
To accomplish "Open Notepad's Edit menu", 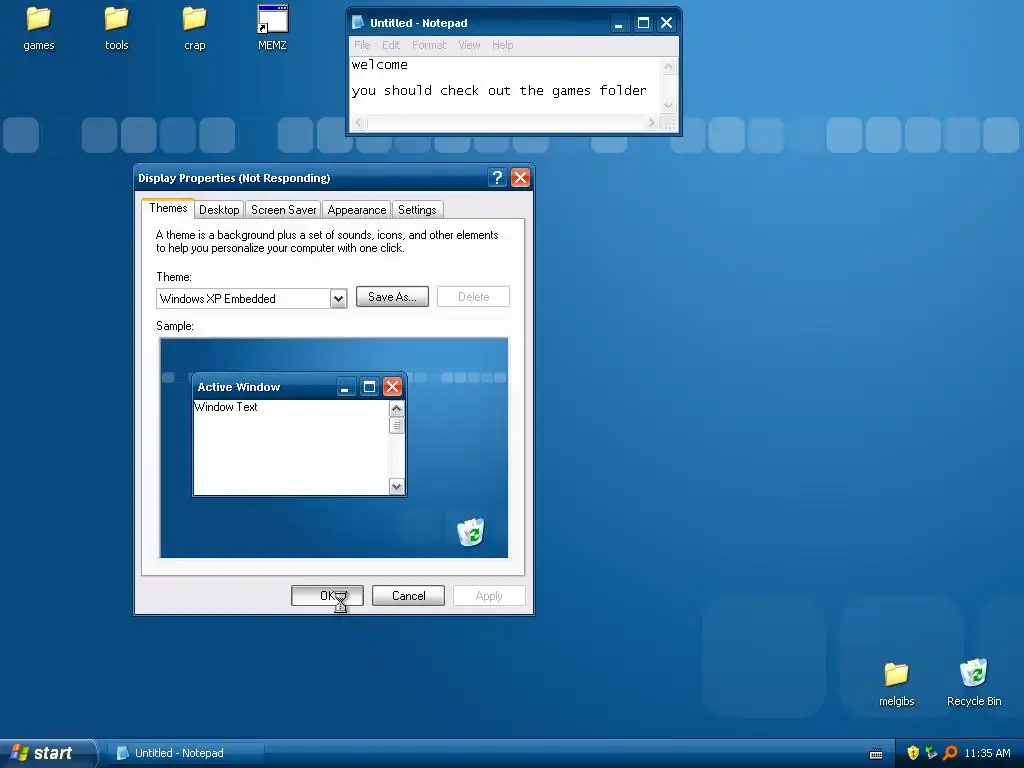I will pos(391,45).
